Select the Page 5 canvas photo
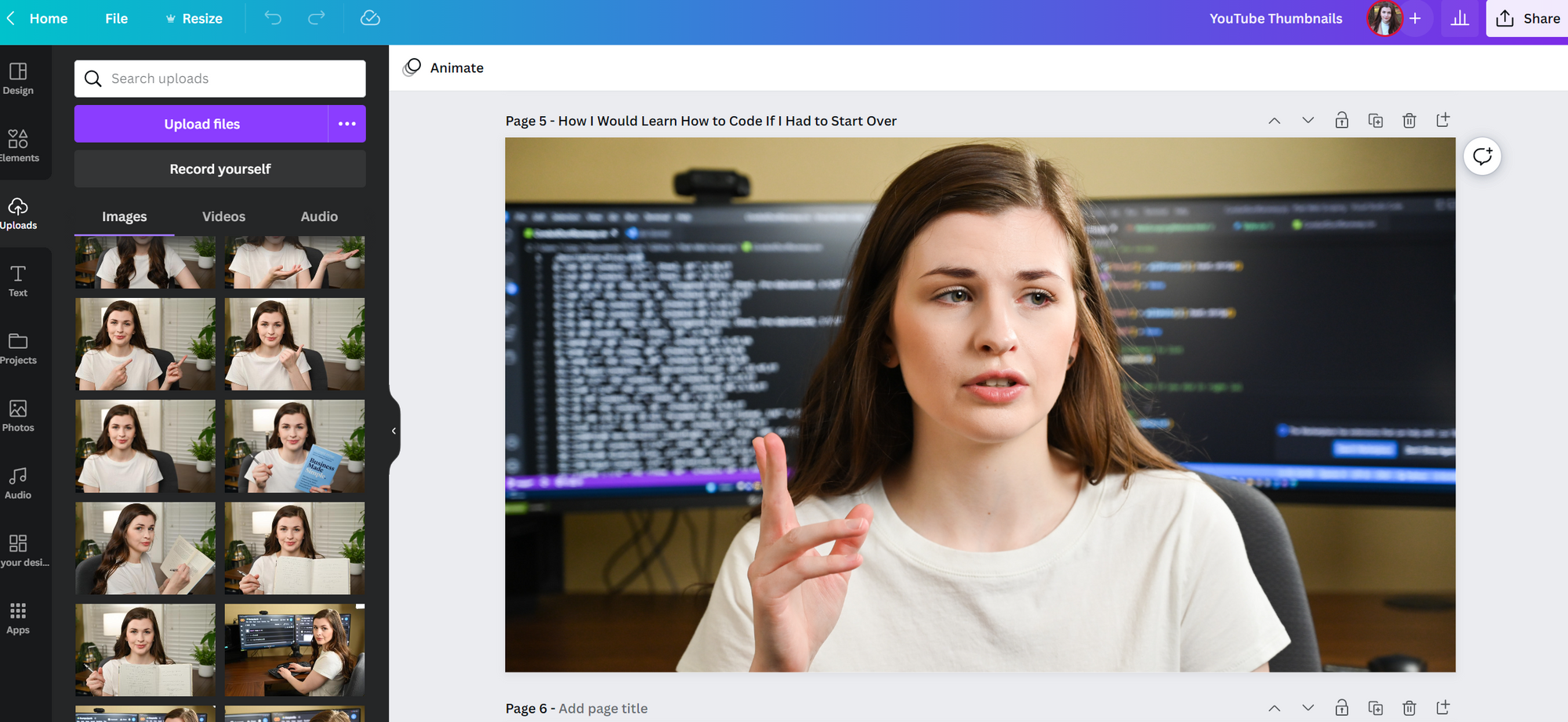Viewport: 1568px width, 722px height. coord(980,405)
